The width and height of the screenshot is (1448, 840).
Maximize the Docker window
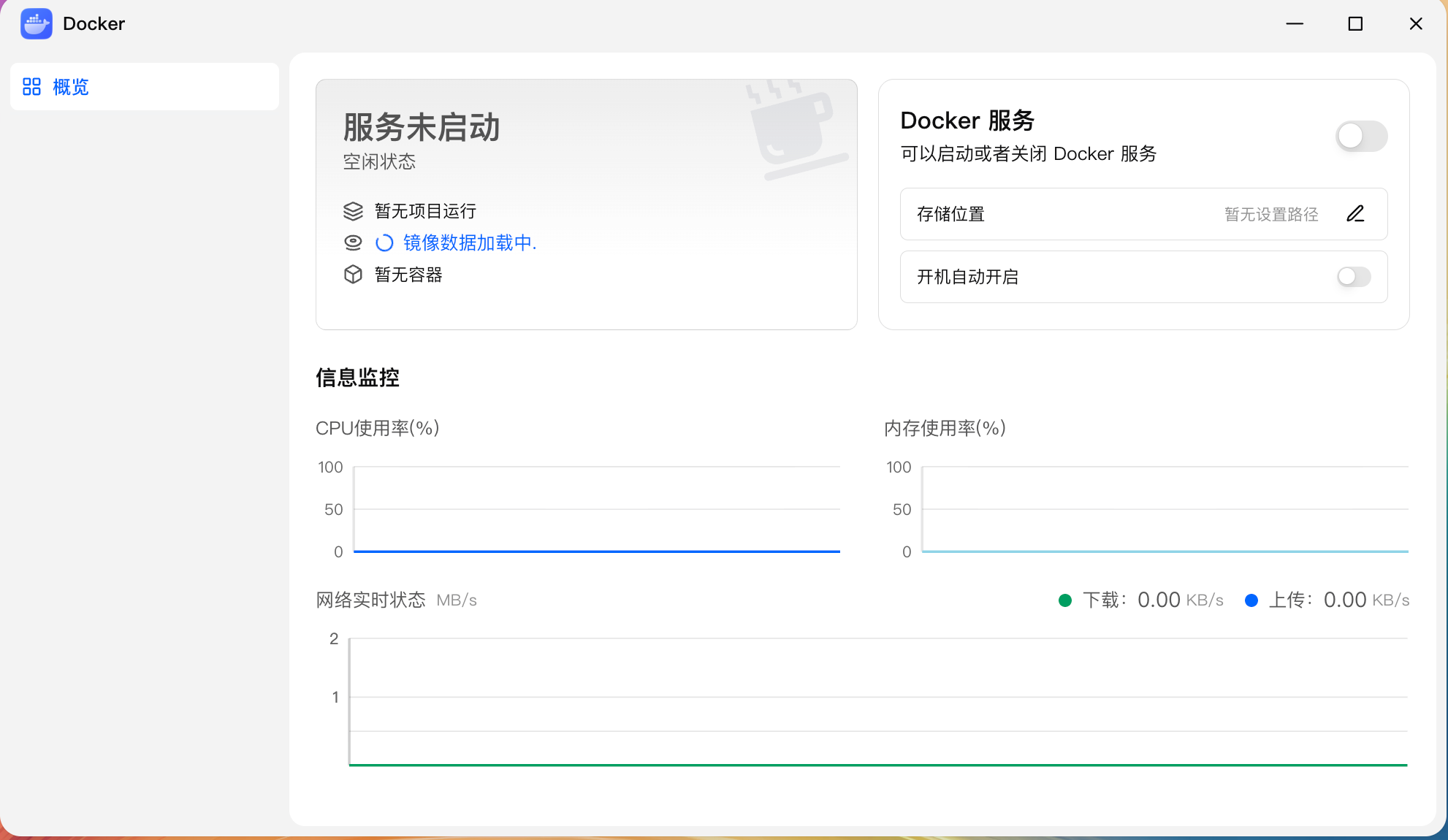tap(1355, 24)
